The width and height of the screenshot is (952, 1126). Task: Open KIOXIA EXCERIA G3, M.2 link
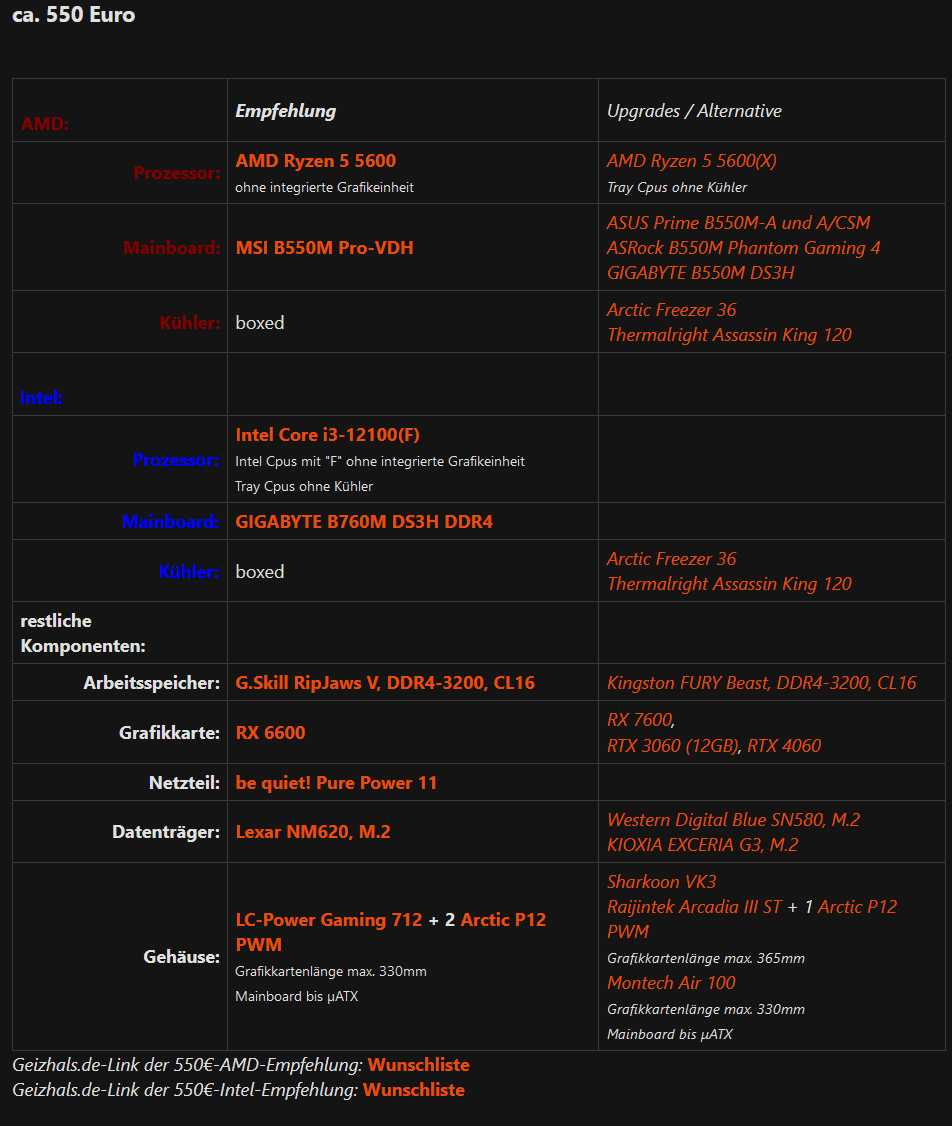(702, 844)
